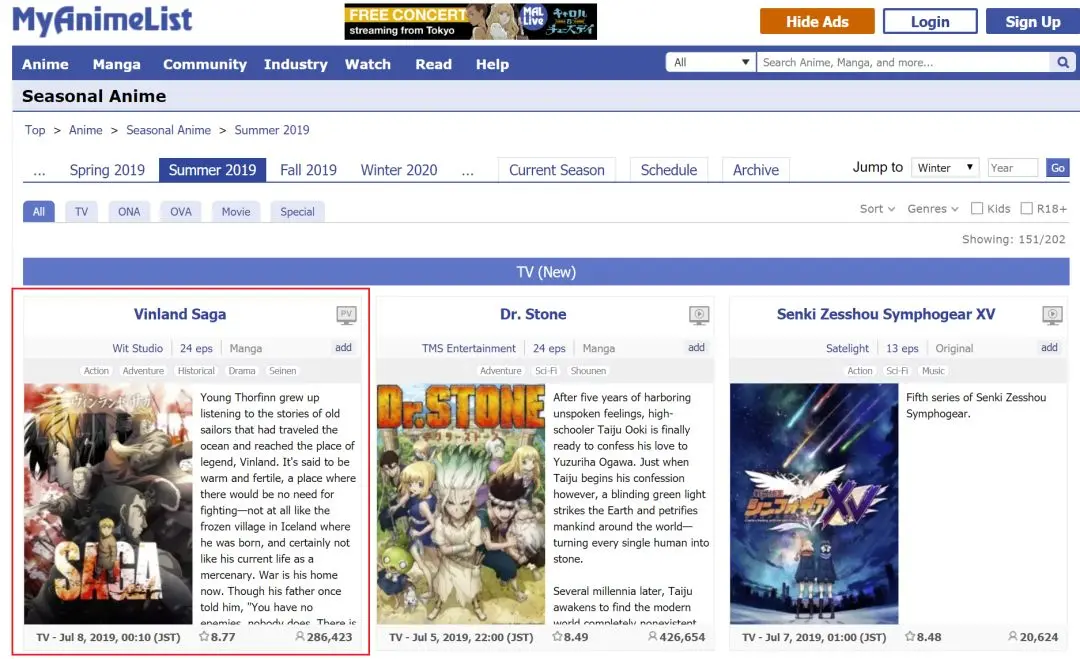
Task: Play the Vinland Saga PV video icon
Action: point(346,315)
